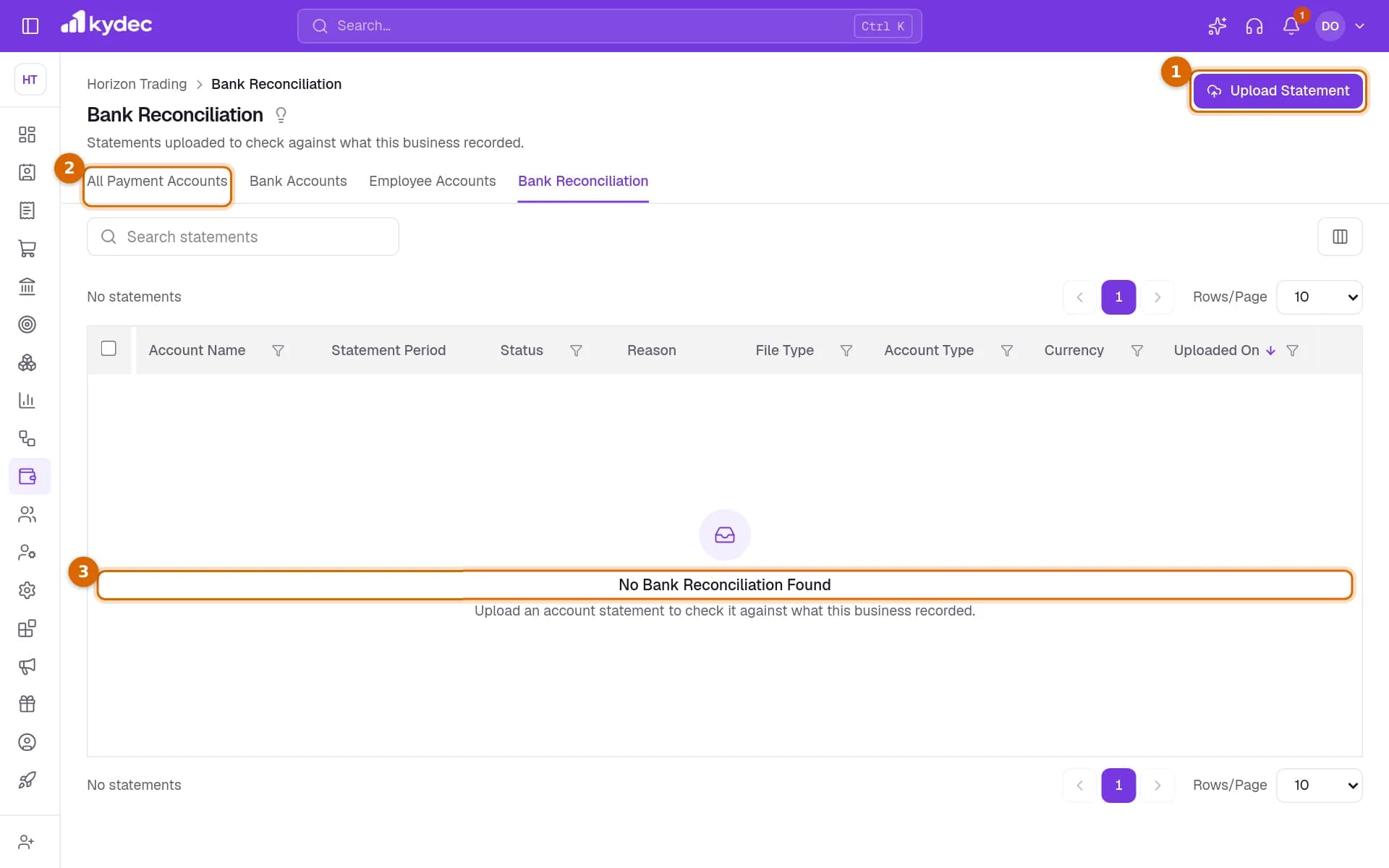Toggle the column visibility button
1389x868 pixels.
tap(1340, 237)
